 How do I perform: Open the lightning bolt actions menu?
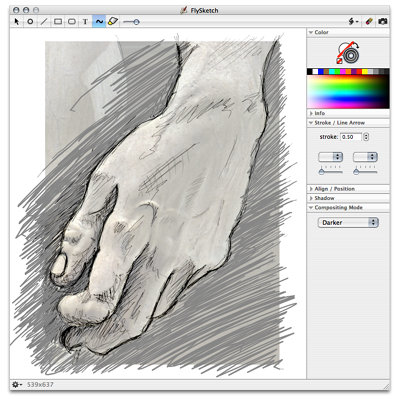[x=353, y=22]
